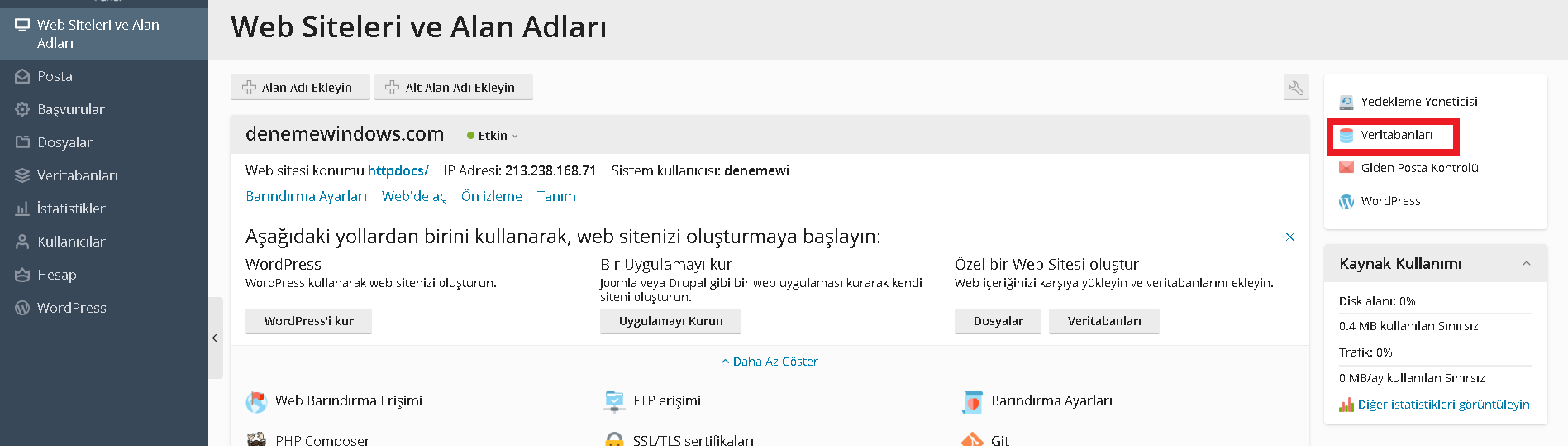Click the Dosyalar folder icon in sidebar
This screenshot has width=1568, height=446.
(x=22, y=142)
